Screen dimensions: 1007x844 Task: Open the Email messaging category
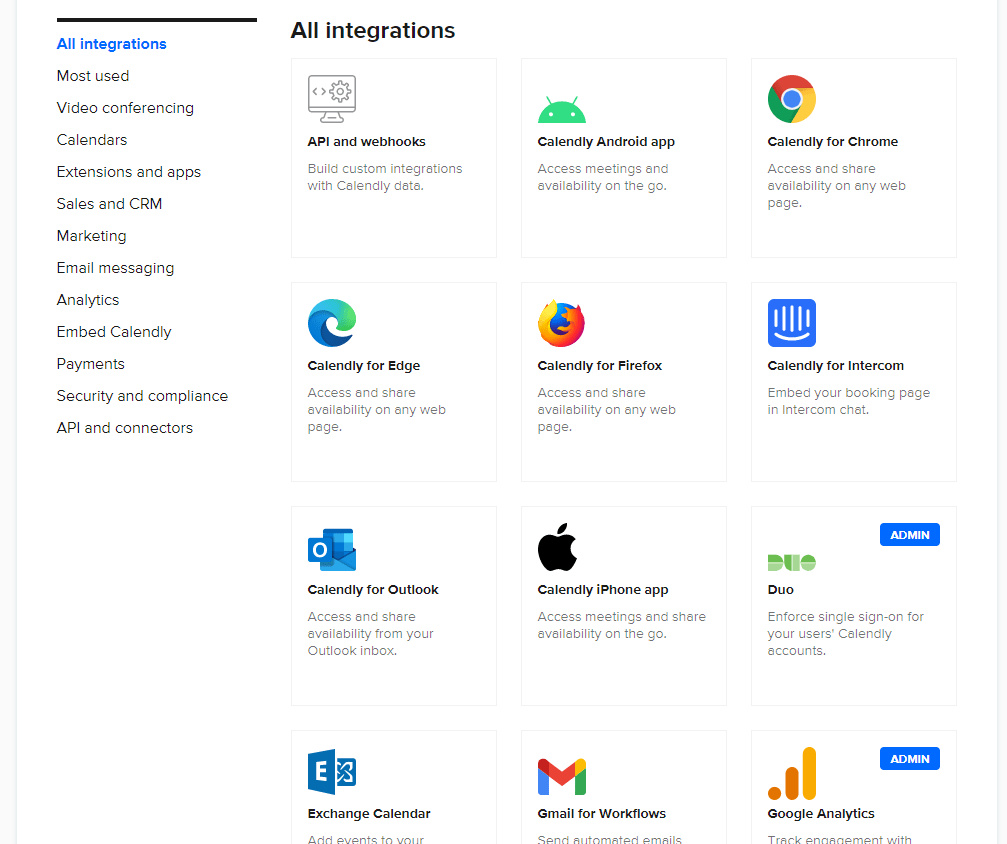pyautogui.click(x=115, y=268)
